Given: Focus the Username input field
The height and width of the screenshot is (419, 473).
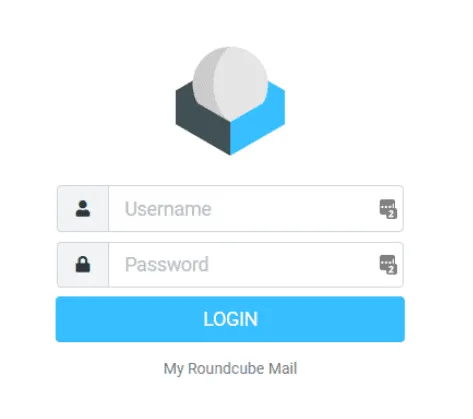Looking at the screenshot, I should point(256,209).
